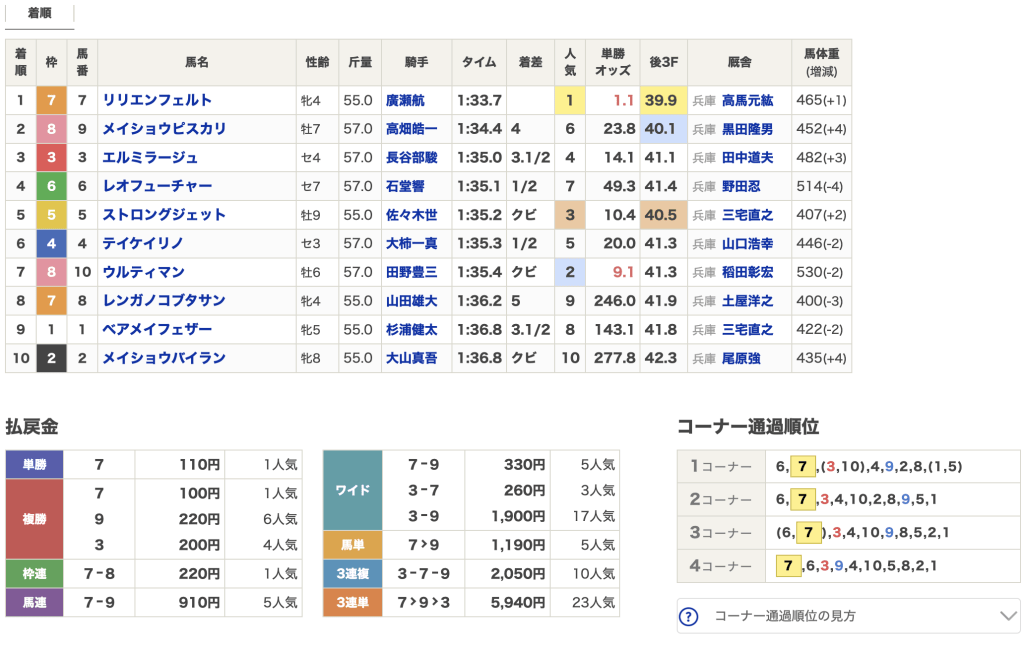Click red frame number 3 for エルミラージュ

click(x=52, y=158)
